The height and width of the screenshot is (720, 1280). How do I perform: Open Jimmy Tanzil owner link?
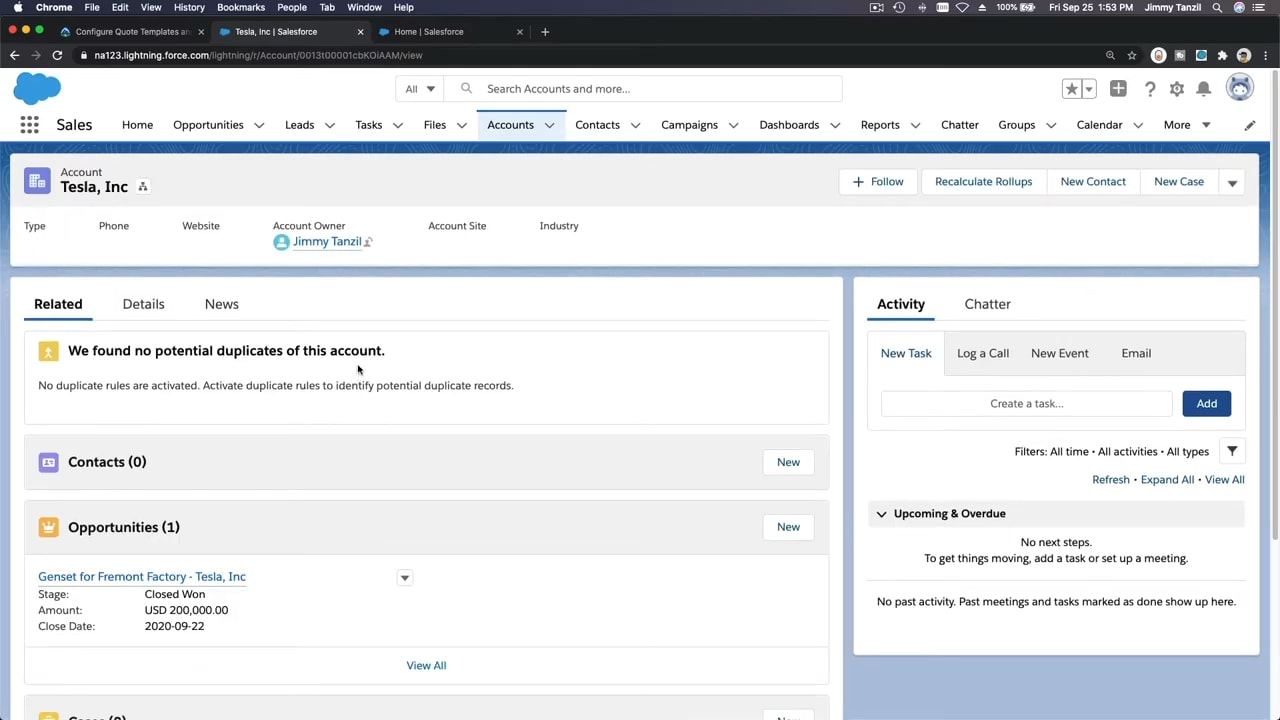327,242
